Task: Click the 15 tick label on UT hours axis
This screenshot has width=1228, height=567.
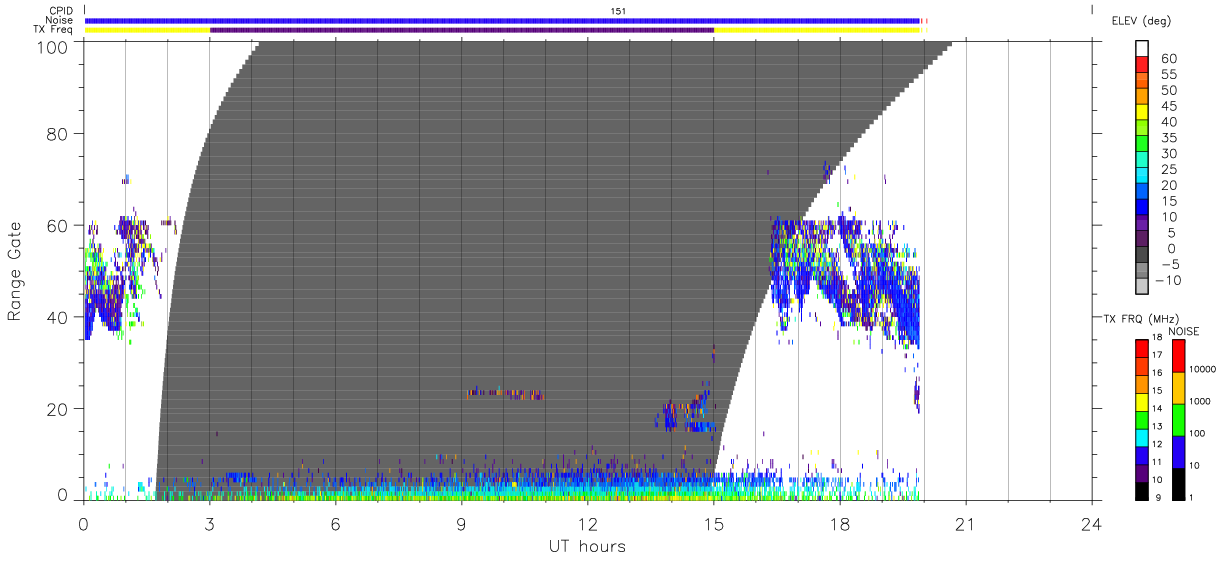Action: [x=713, y=524]
